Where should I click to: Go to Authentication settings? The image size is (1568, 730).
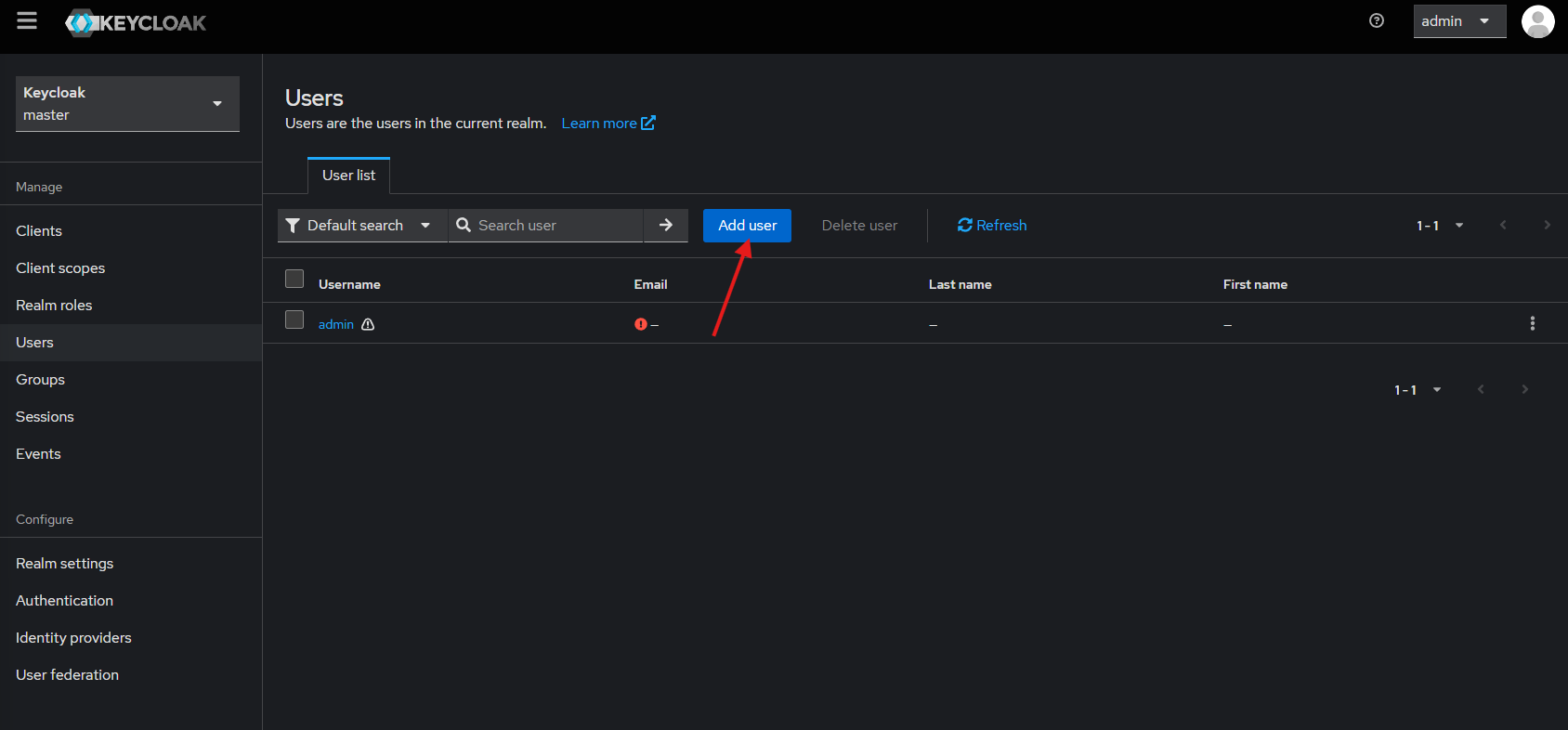pos(131,600)
